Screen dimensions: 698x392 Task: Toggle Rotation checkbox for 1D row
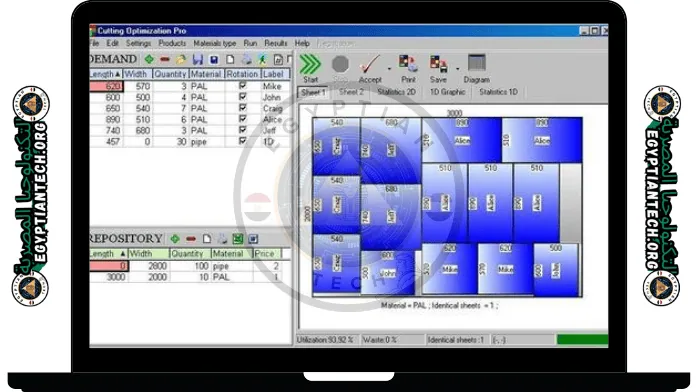click(243, 141)
